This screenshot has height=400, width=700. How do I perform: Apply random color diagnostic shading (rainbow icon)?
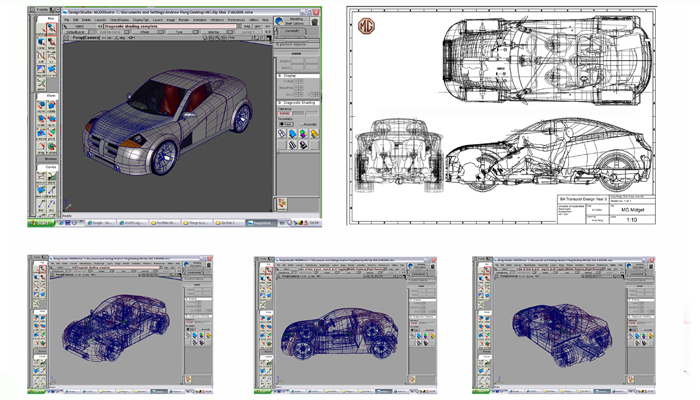click(304, 133)
